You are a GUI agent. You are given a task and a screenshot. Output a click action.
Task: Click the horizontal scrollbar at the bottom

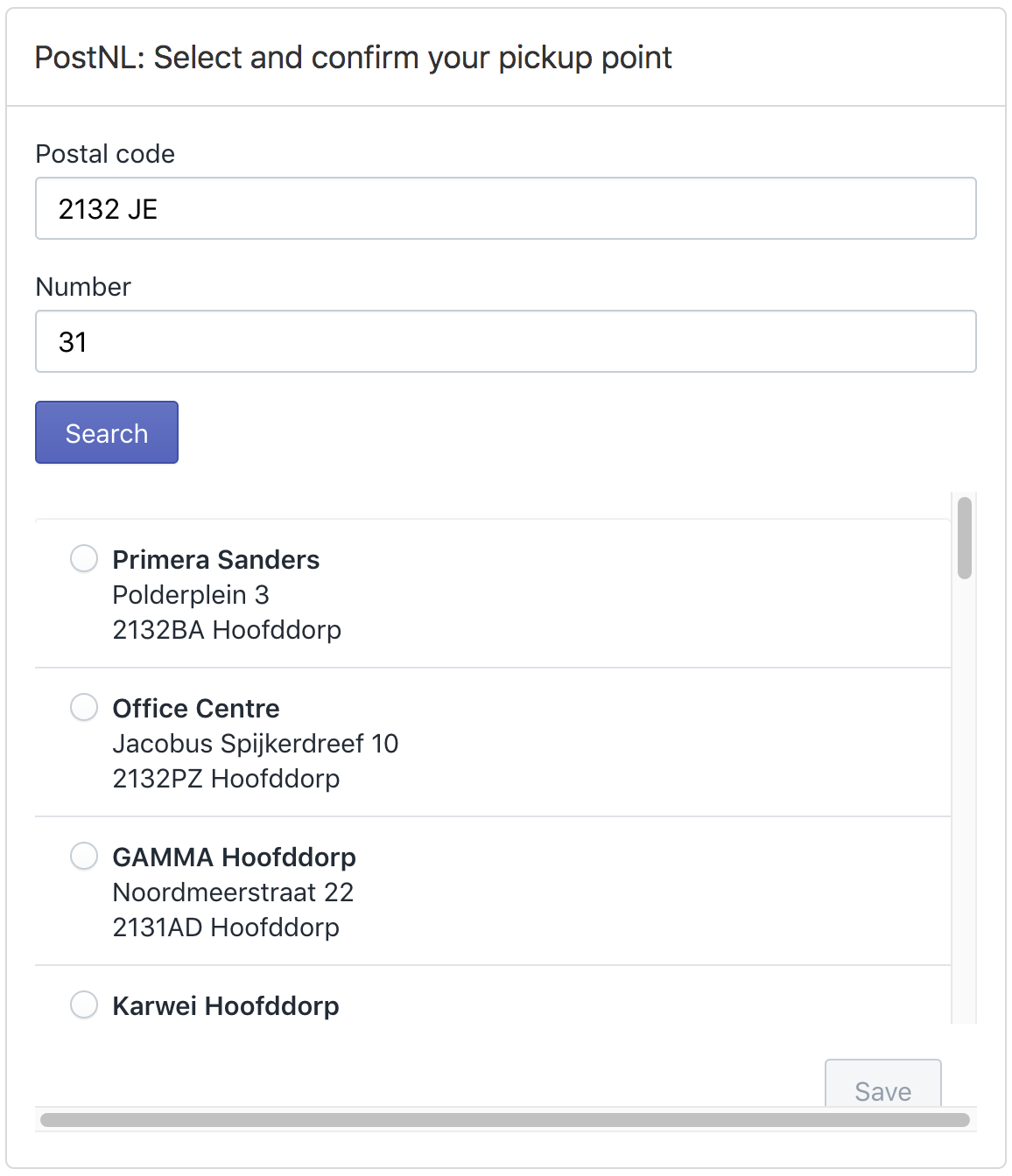(505, 1120)
